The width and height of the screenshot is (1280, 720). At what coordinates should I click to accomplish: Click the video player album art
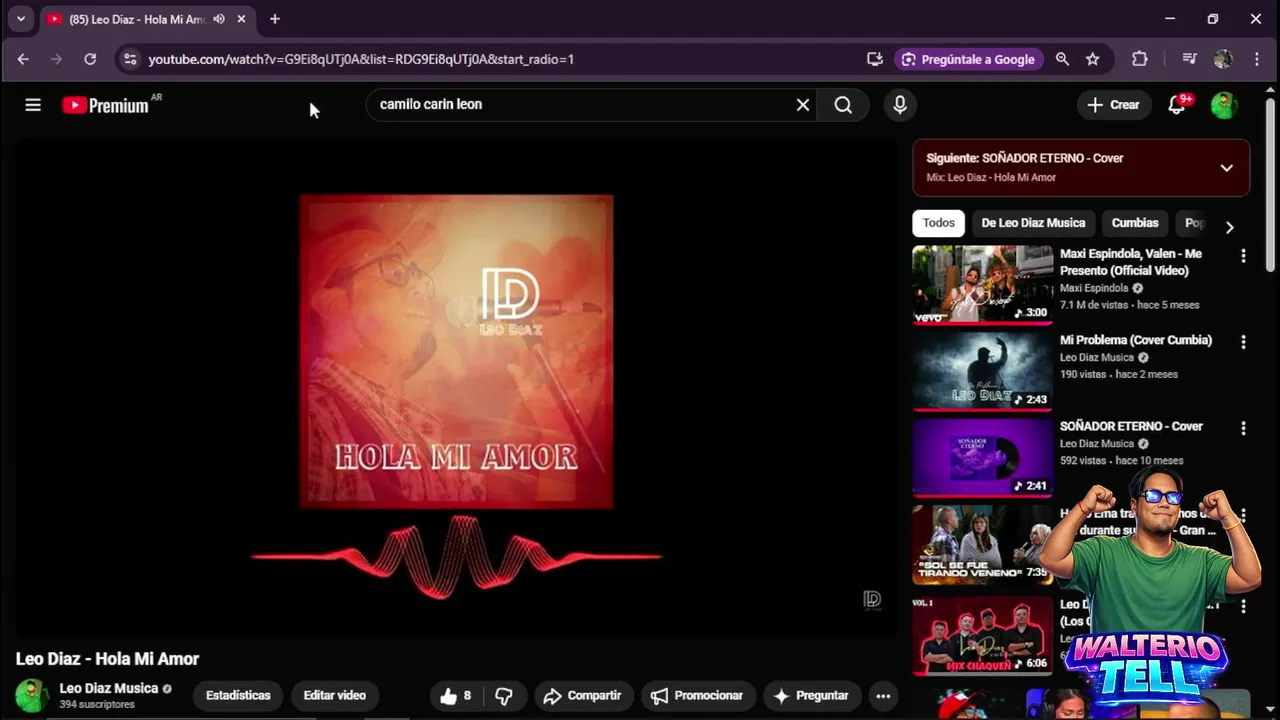pos(456,352)
